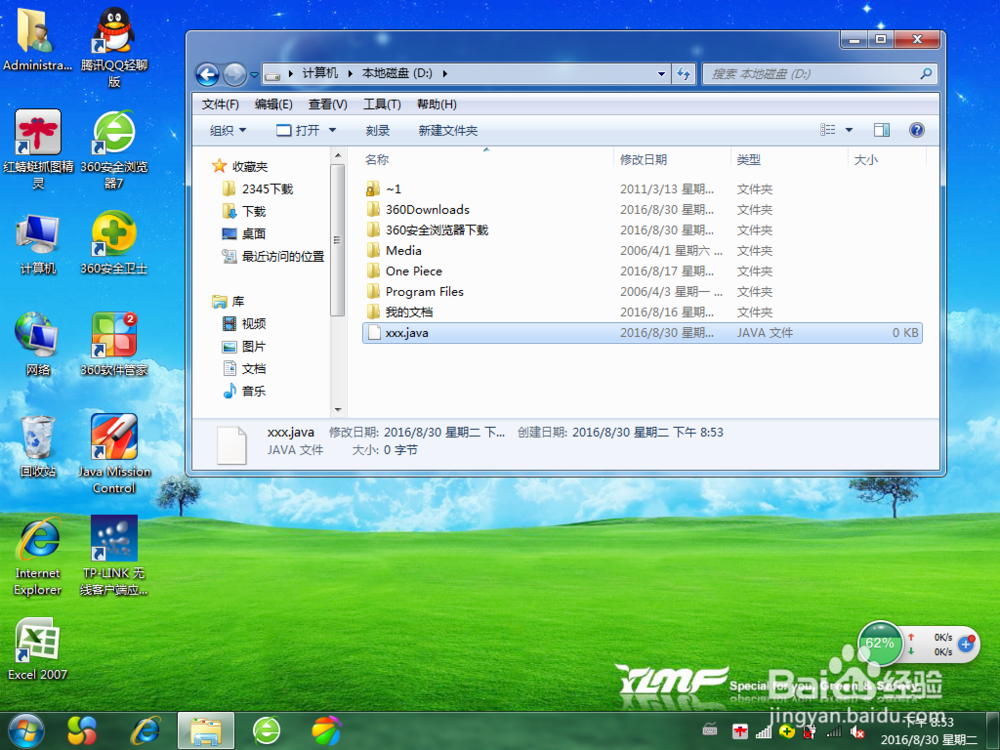Click the navigation pane scroll up arrow
This screenshot has height=750, width=1000.
tap(338, 156)
